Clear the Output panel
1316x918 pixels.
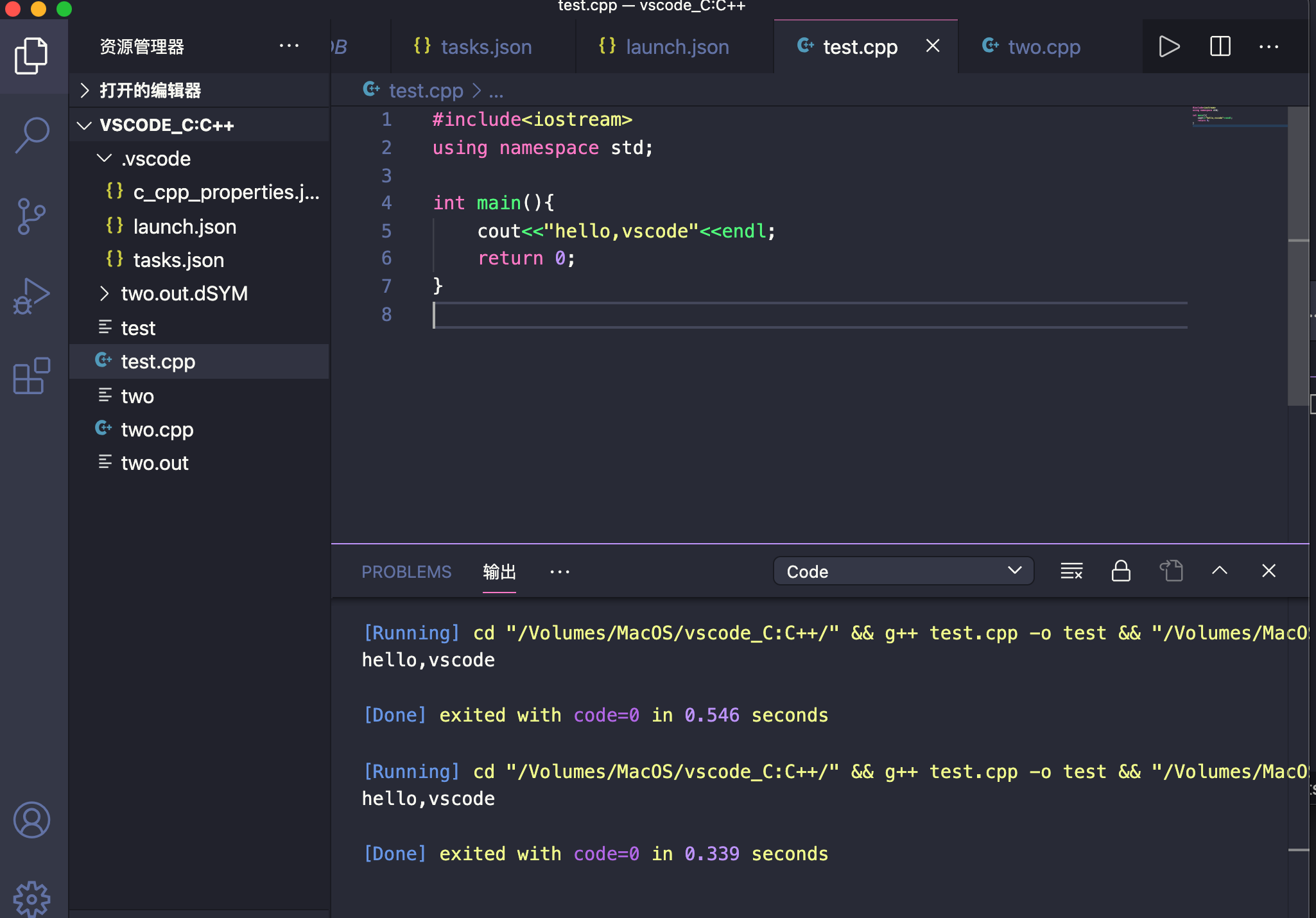click(1071, 571)
